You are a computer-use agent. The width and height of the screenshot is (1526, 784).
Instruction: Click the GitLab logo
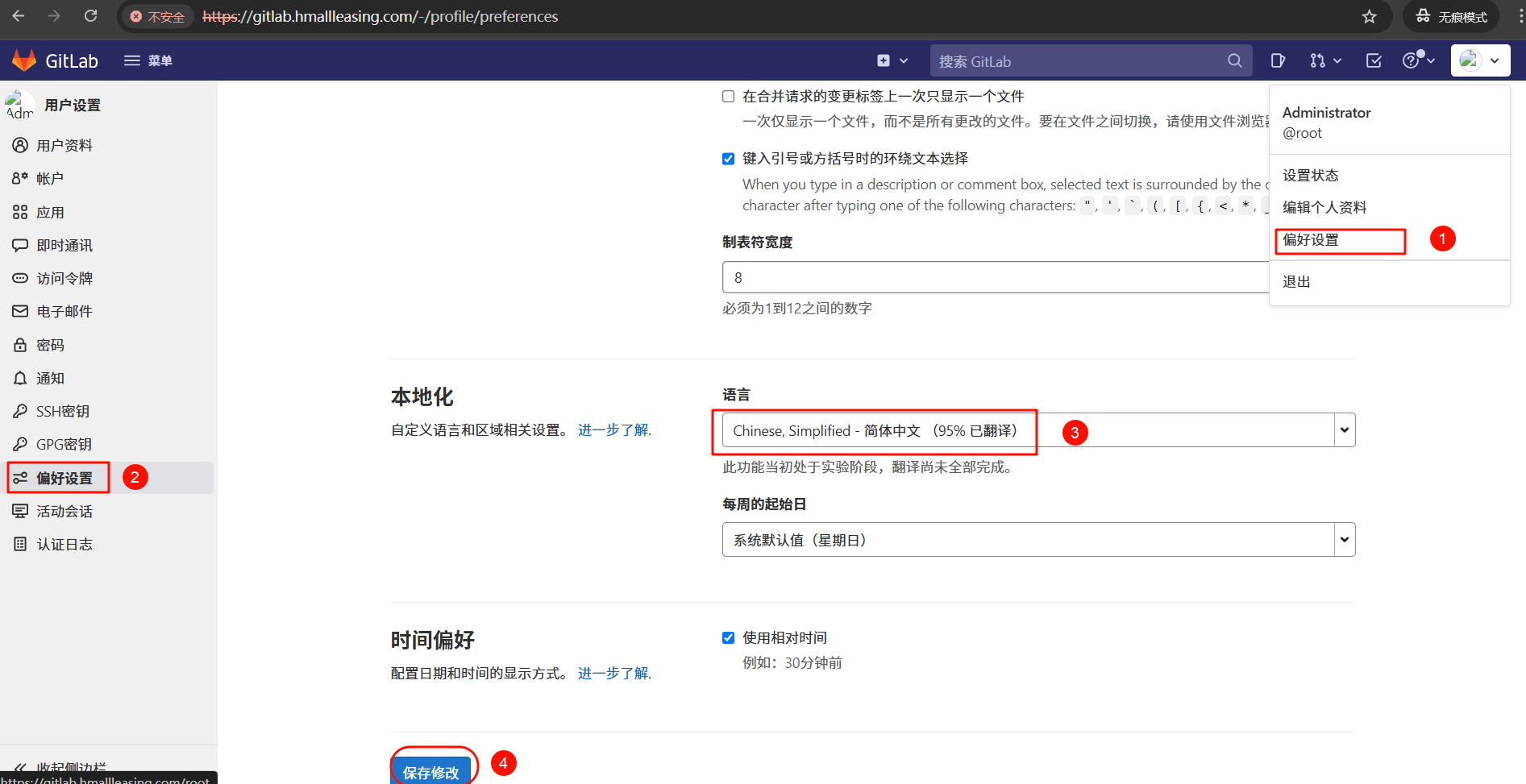pos(24,60)
